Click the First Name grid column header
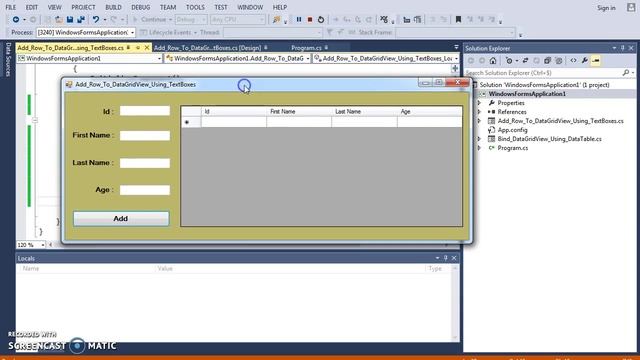 299,111
